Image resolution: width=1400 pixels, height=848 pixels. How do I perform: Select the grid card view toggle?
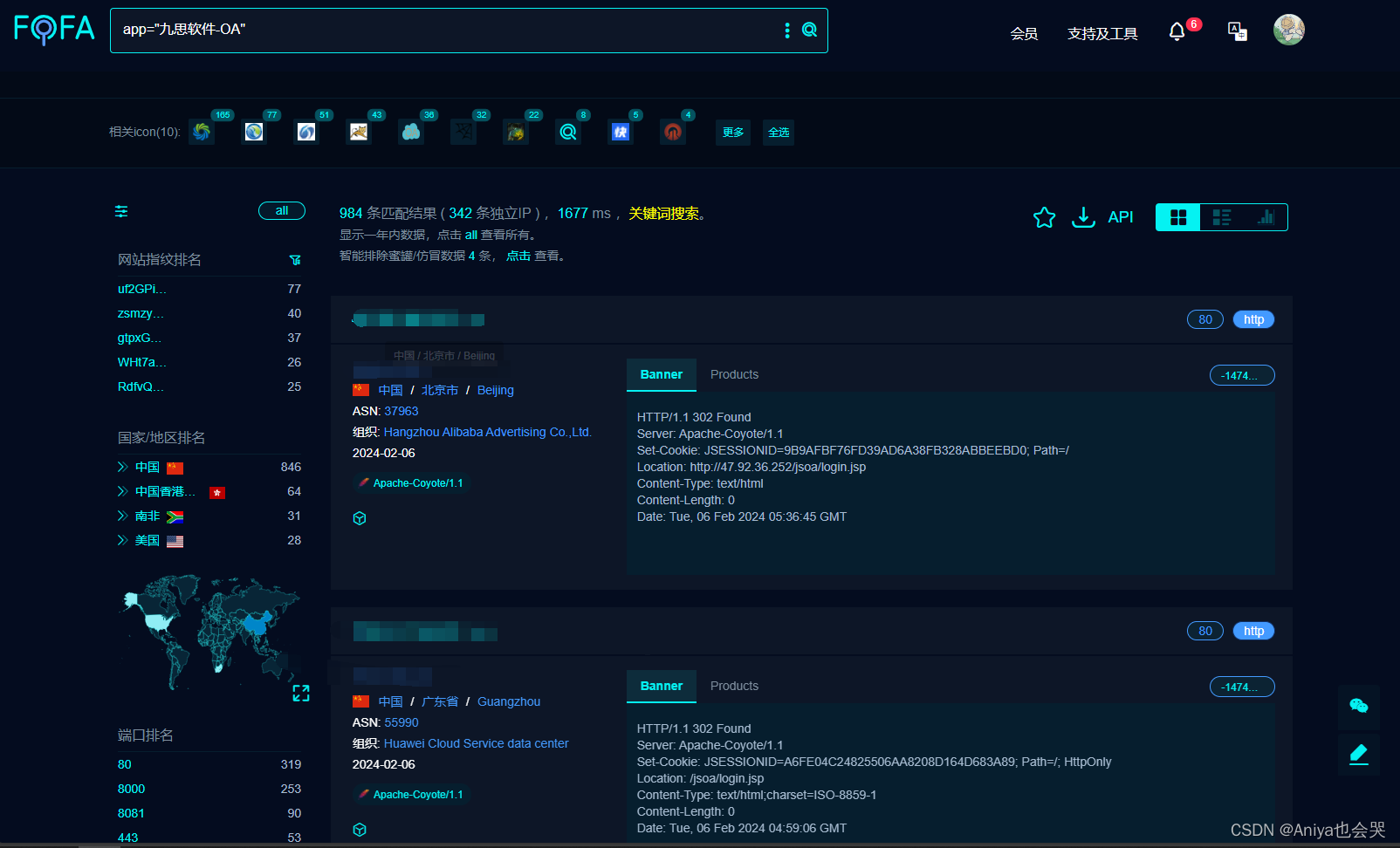(1177, 217)
